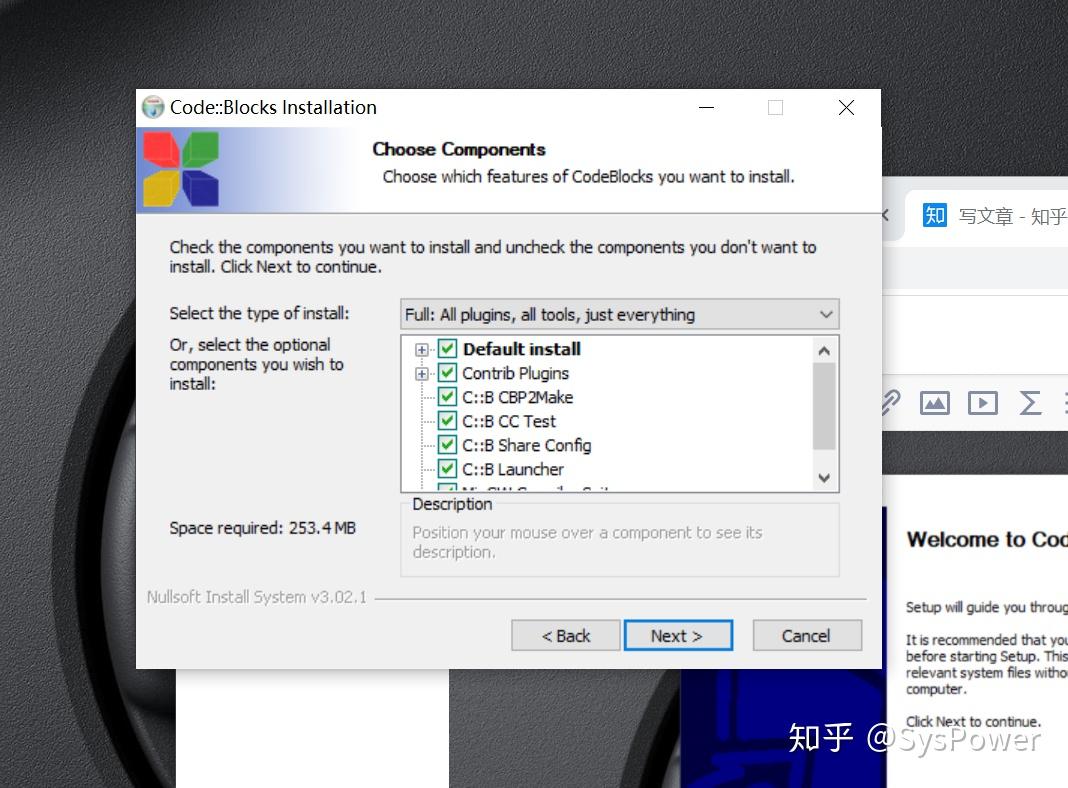Expand the Contrib Plugins tree node
This screenshot has width=1068, height=788.
click(x=422, y=374)
